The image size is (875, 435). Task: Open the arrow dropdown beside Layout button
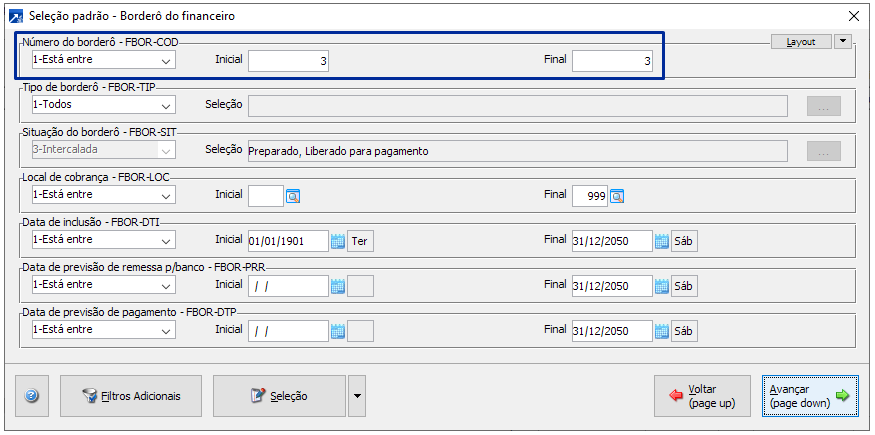(842, 42)
